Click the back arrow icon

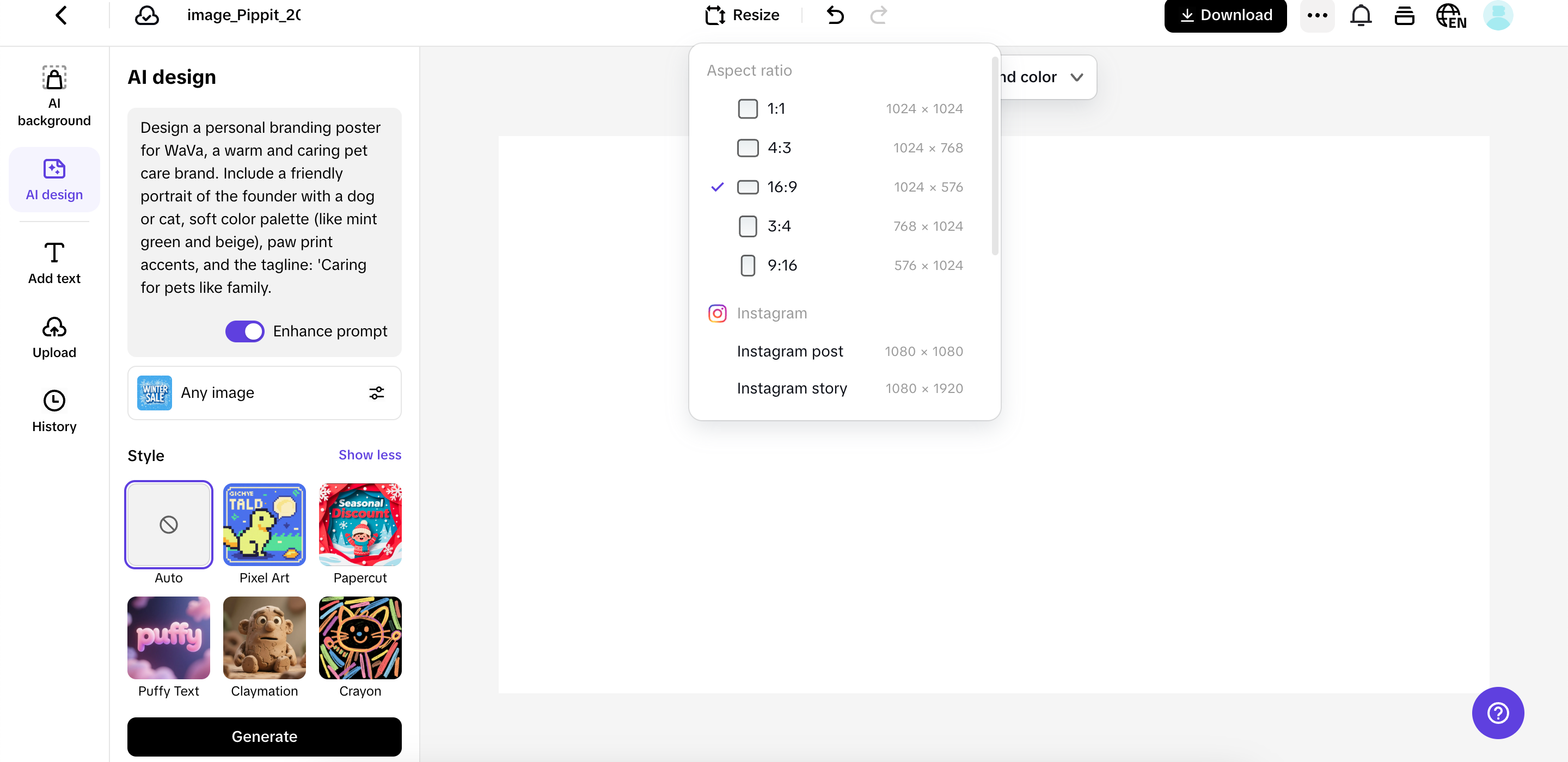pyautogui.click(x=61, y=15)
